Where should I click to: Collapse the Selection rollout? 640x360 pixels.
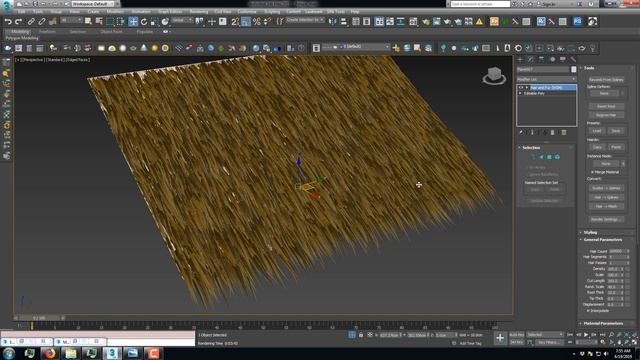pyautogui.click(x=531, y=148)
